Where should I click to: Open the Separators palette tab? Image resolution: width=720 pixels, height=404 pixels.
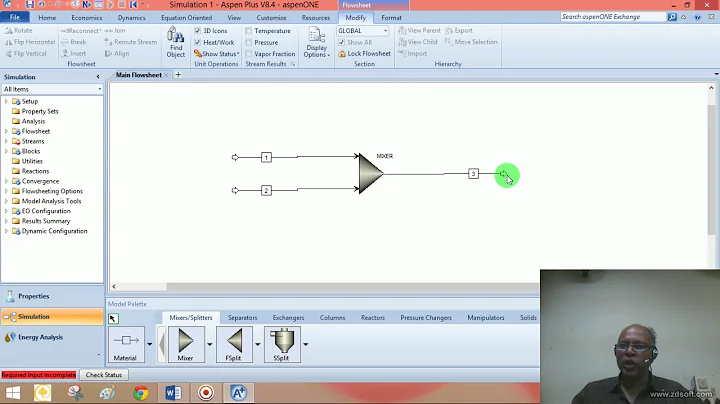(242, 318)
